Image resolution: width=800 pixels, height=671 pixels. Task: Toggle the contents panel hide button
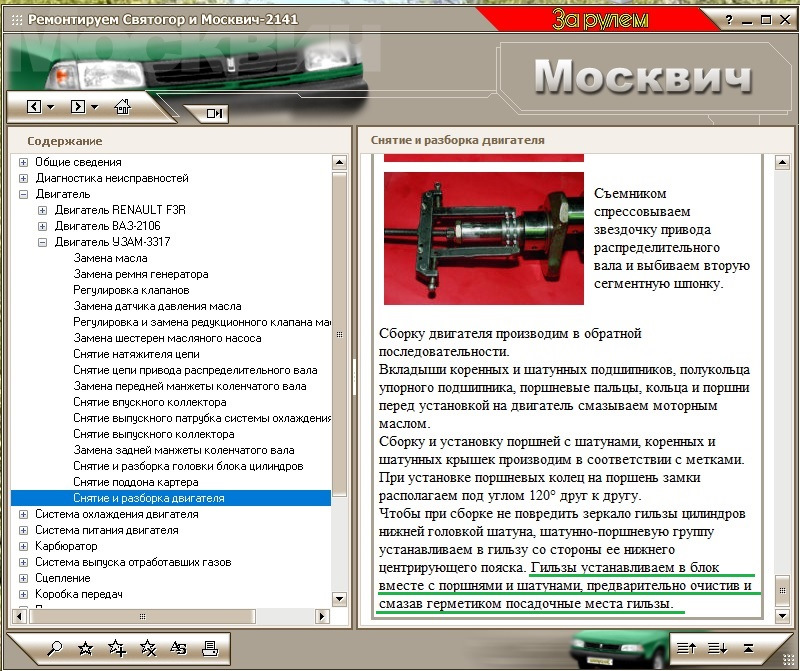pos(214,113)
